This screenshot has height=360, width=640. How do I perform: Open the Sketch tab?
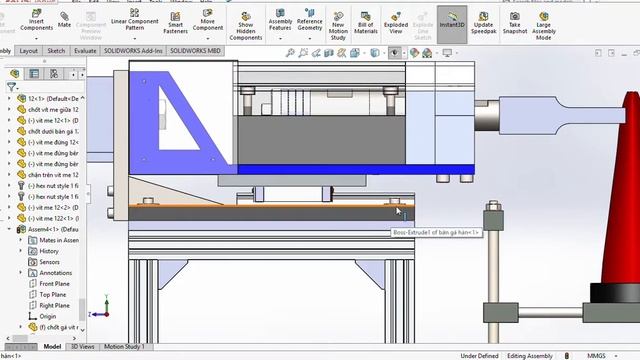pyautogui.click(x=56, y=51)
